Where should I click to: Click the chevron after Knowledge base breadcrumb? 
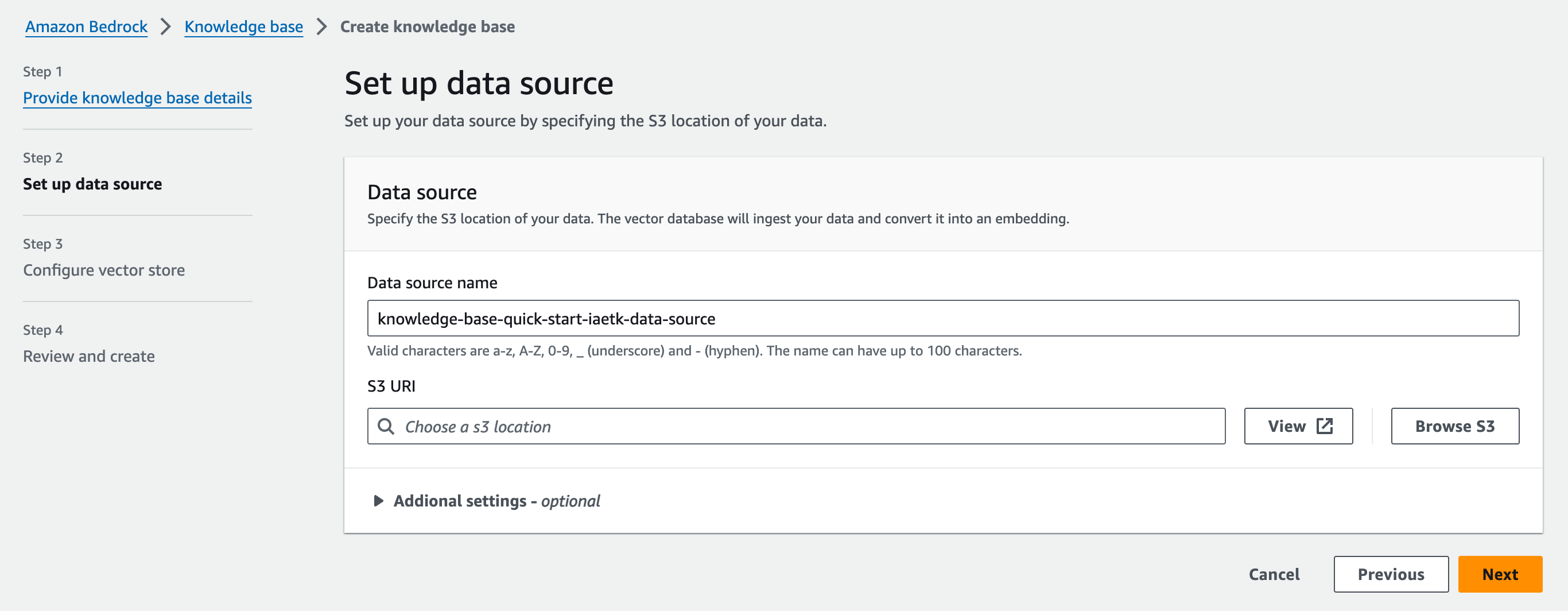click(322, 27)
